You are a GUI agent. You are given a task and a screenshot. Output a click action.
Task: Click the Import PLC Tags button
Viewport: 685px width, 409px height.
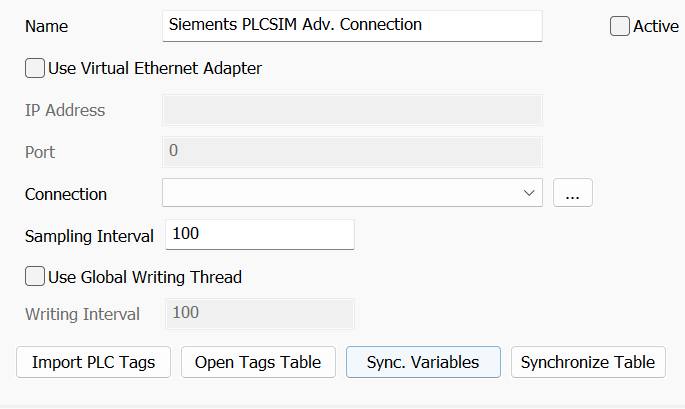pos(93,362)
